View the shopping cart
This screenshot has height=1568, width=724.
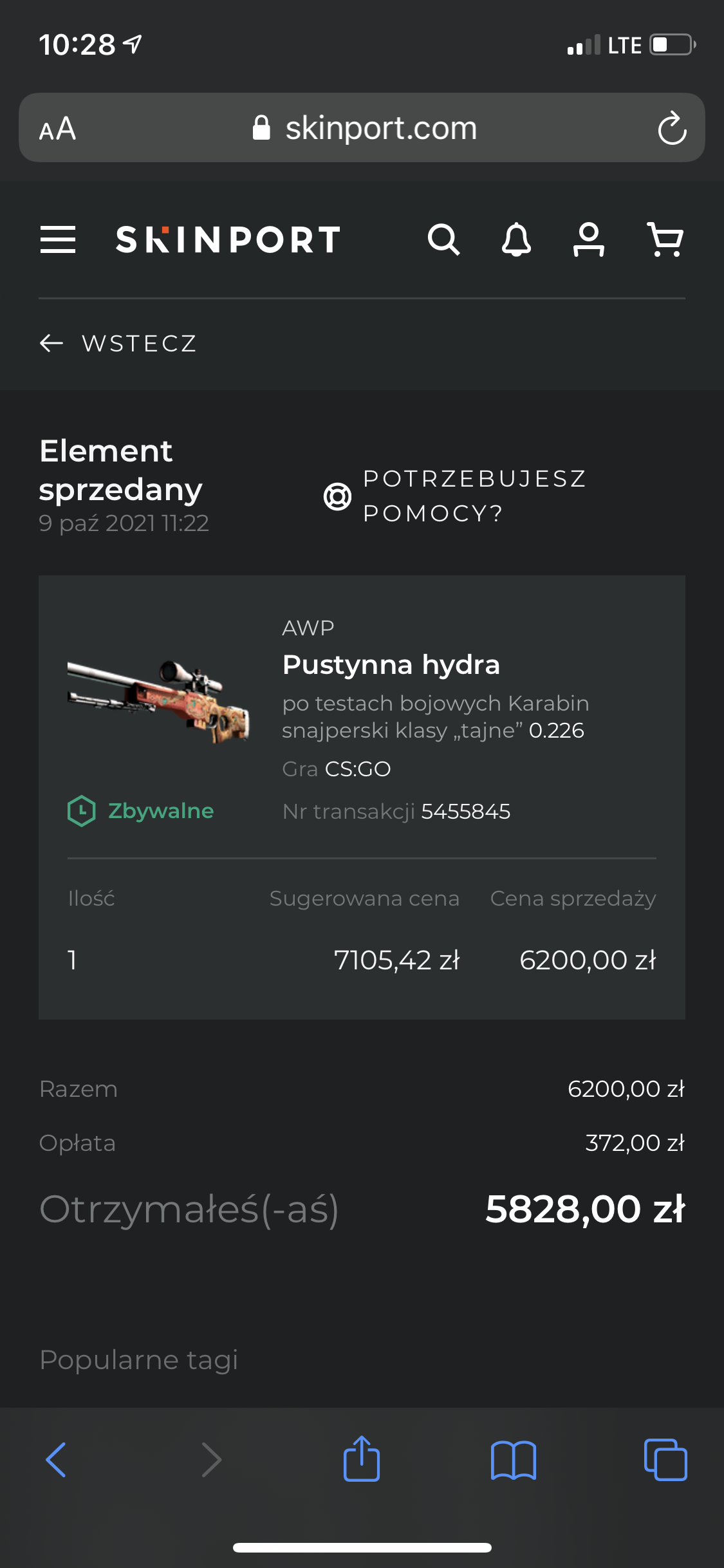click(x=665, y=240)
